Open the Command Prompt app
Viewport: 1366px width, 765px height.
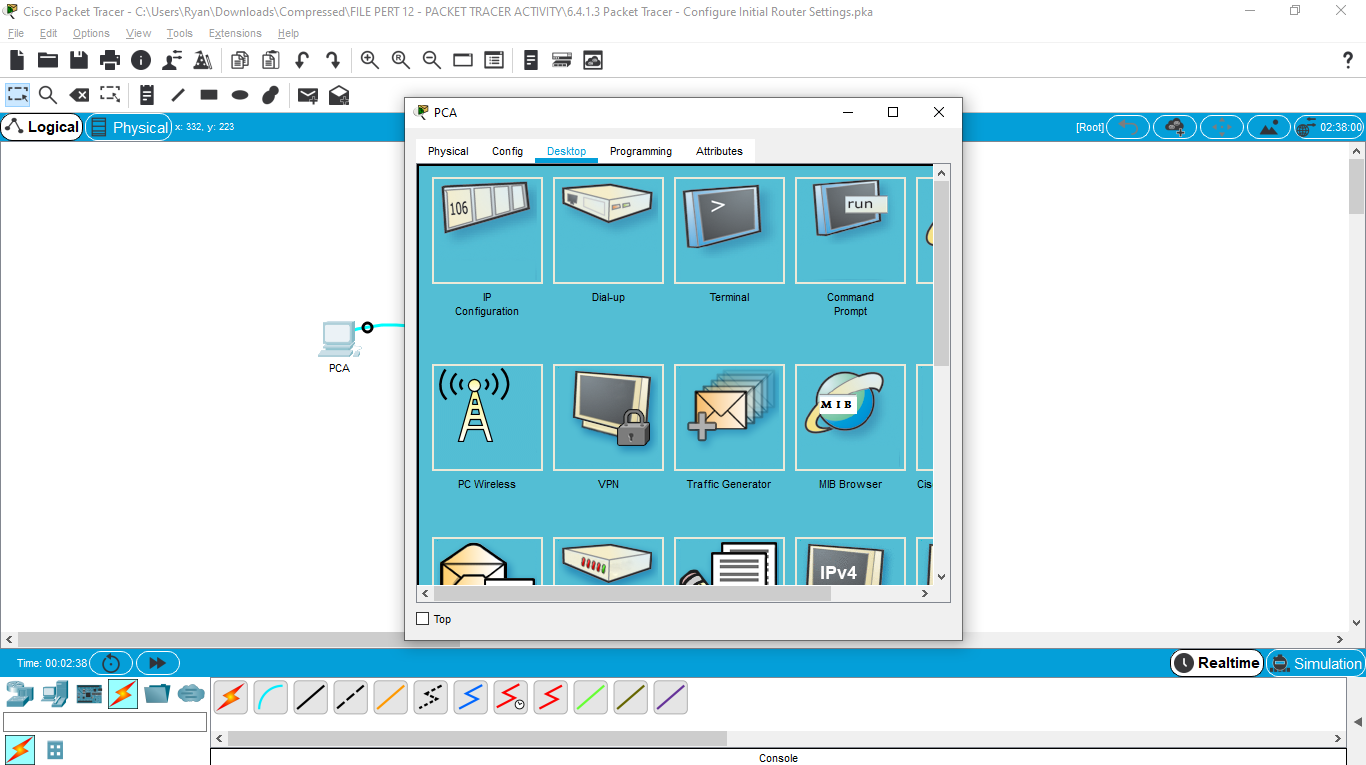[x=850, y=231]
